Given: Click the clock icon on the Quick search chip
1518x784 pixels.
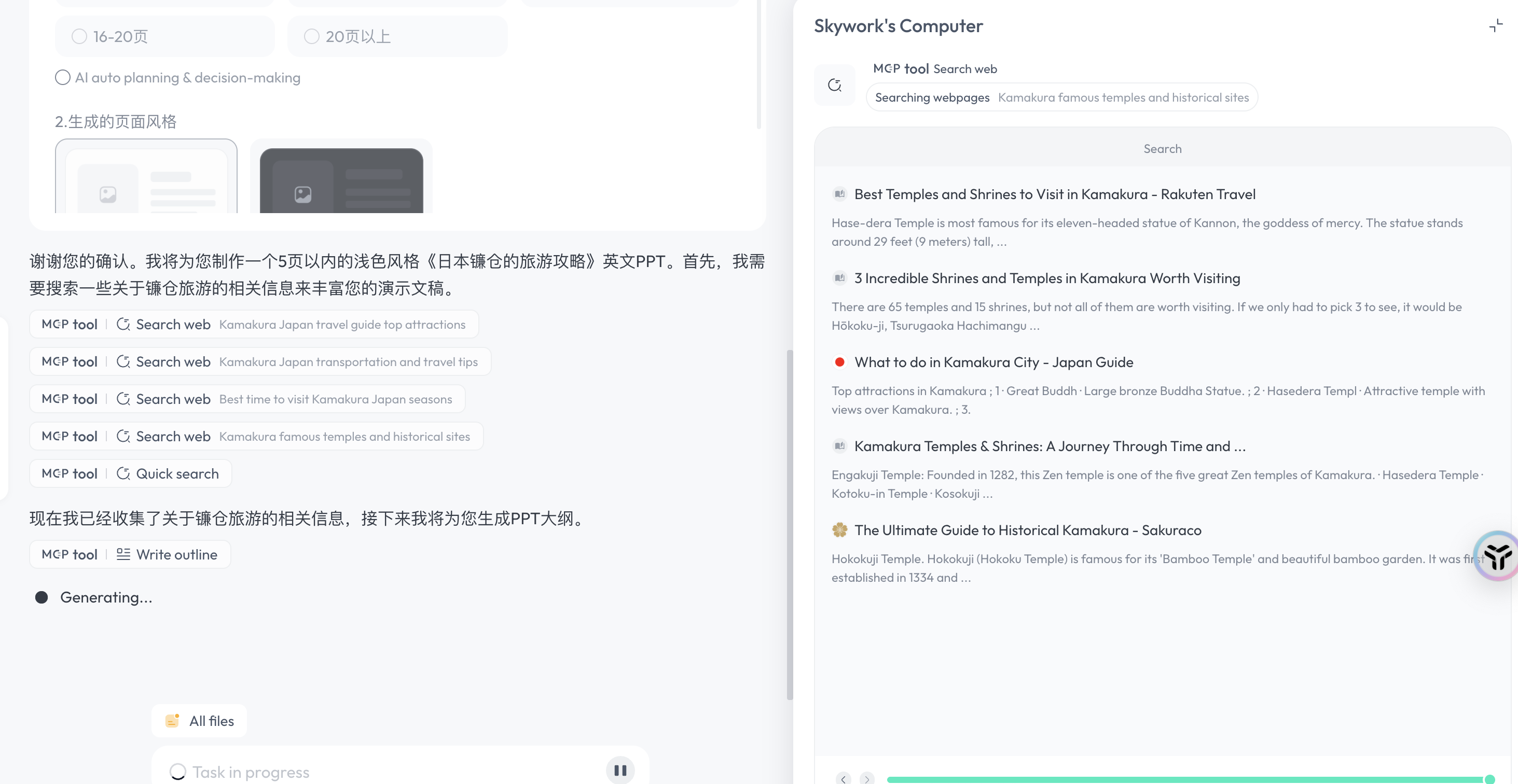Looking at the screenshot, I should click(x=123, y=473).
